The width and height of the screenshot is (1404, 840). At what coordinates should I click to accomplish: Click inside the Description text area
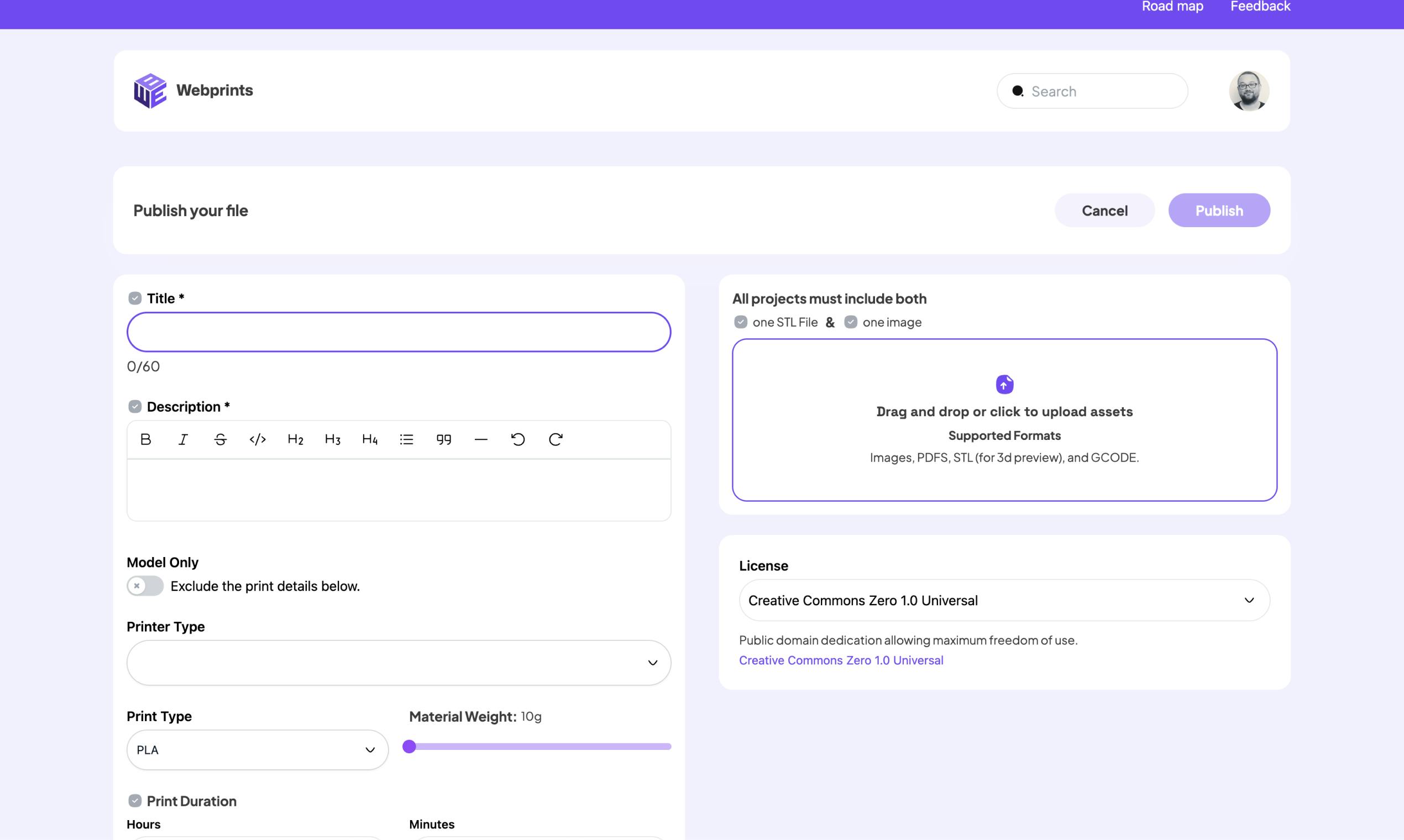click(x=399, y=490)
